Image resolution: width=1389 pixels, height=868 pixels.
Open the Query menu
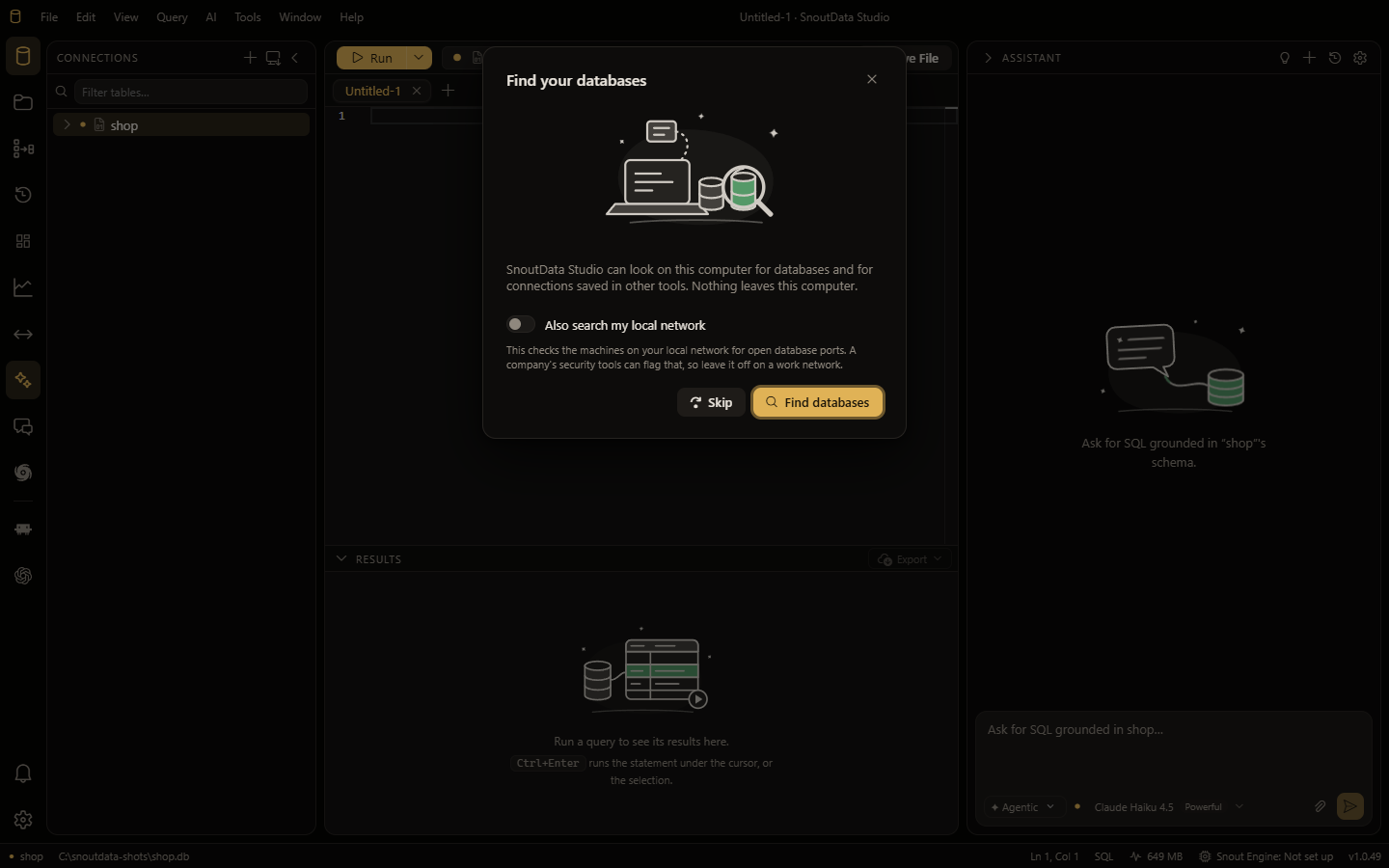point(172,16)
